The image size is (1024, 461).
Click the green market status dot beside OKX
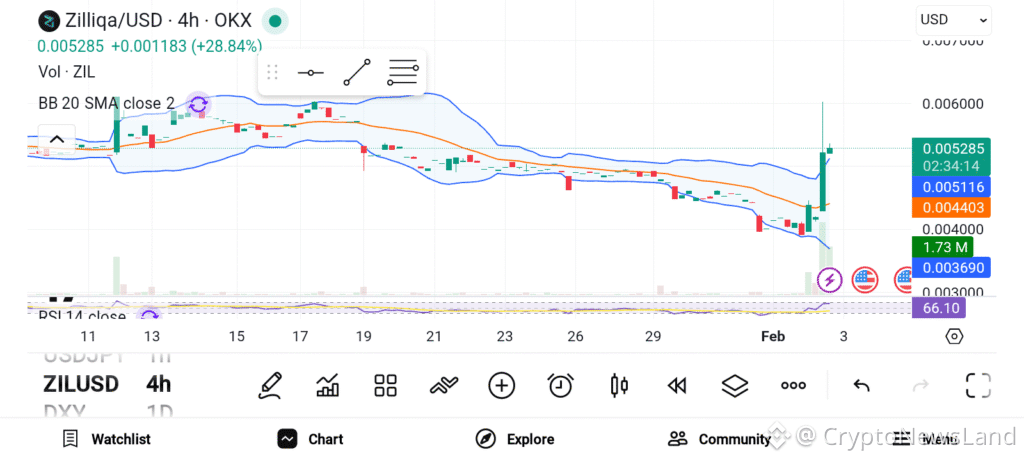tap(275, 21)
